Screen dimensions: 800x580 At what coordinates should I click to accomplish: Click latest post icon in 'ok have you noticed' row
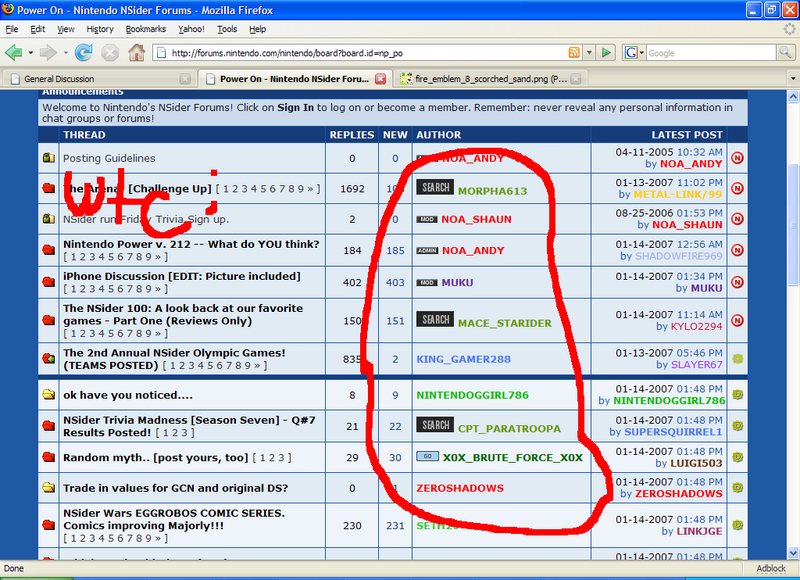click(x=737, y=394)
